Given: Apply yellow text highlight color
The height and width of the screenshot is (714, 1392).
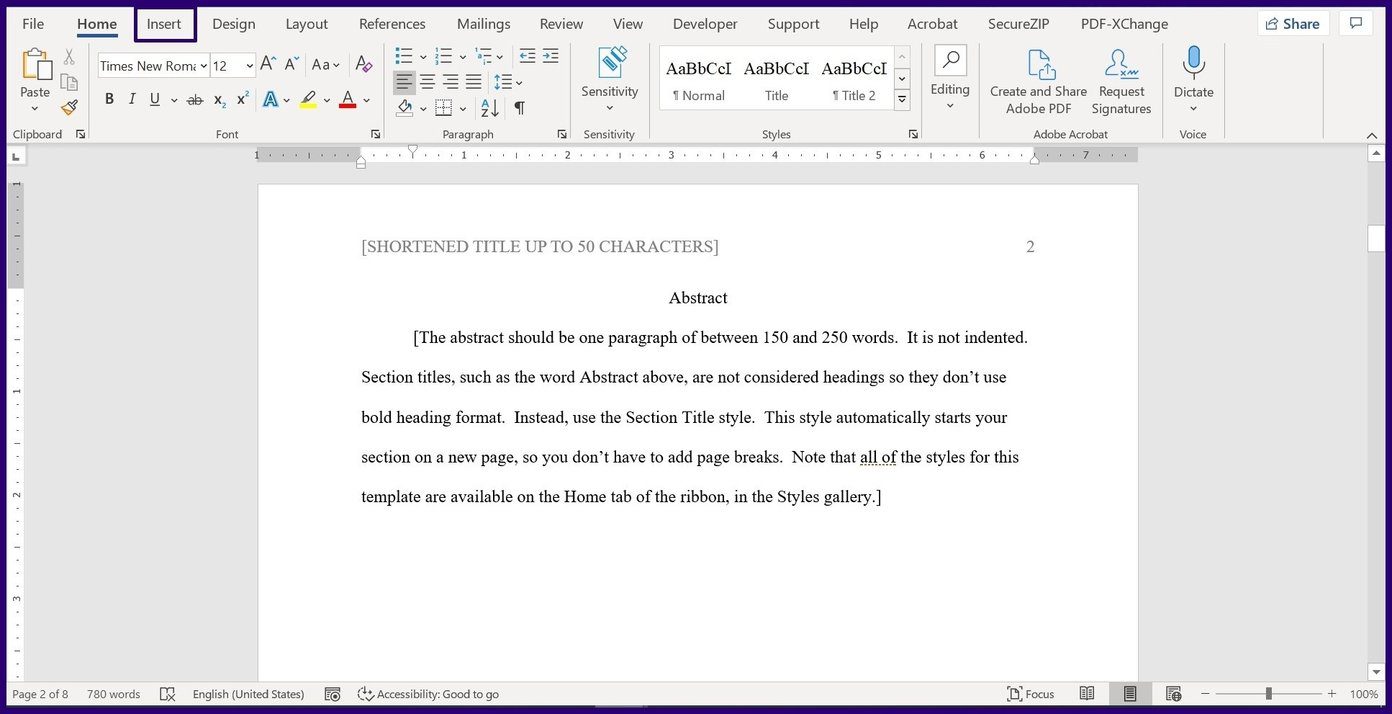Looking at the screenshot, I should (x=308, y=100).
